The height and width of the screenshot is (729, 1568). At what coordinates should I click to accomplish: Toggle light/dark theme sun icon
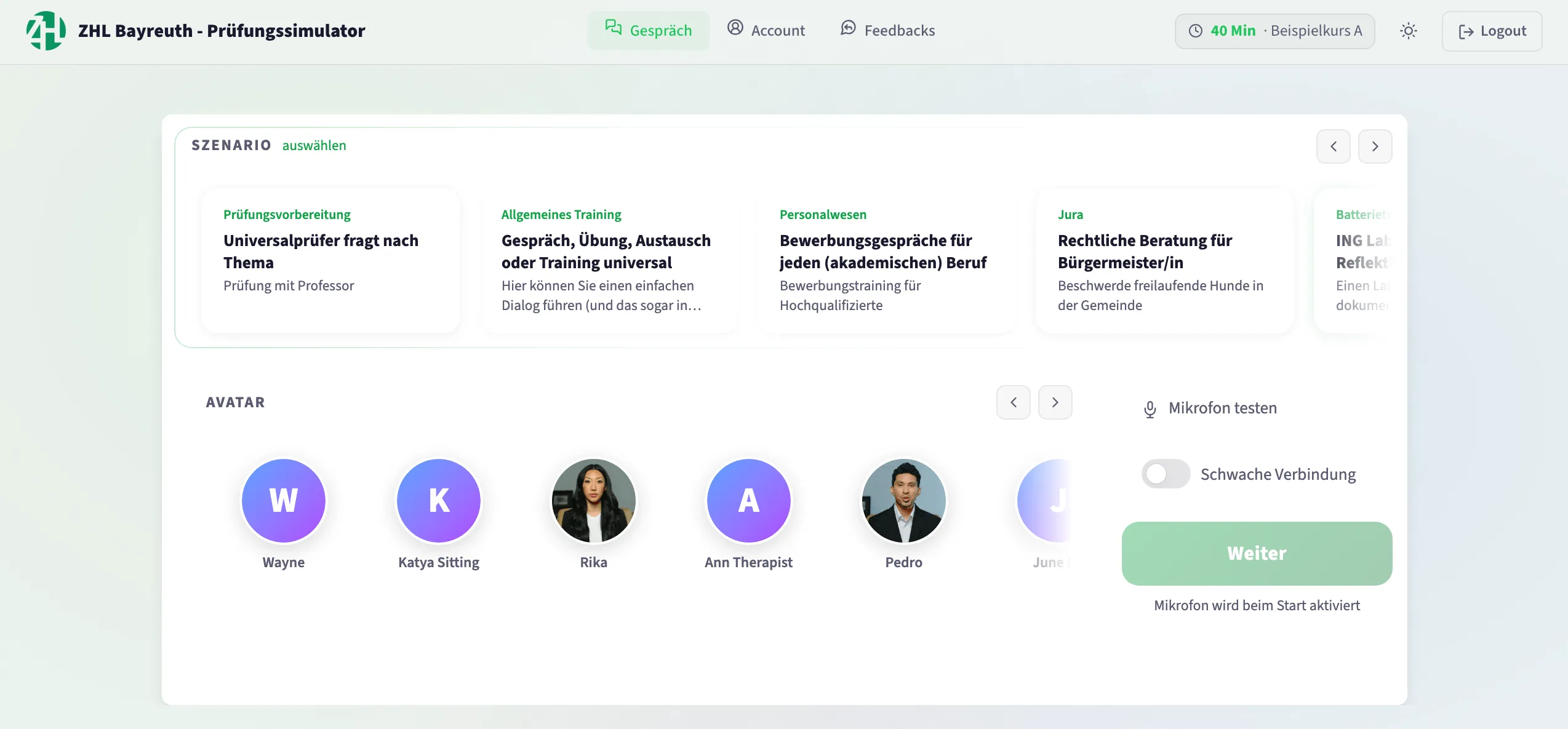(x=1409, y=31)
